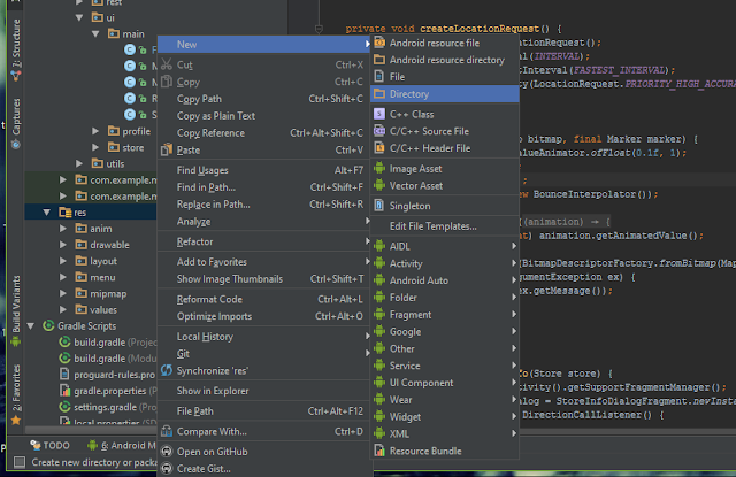Screen dimensions: 736x477
Task: Expand the anim folder
Action: click(63, 228)
